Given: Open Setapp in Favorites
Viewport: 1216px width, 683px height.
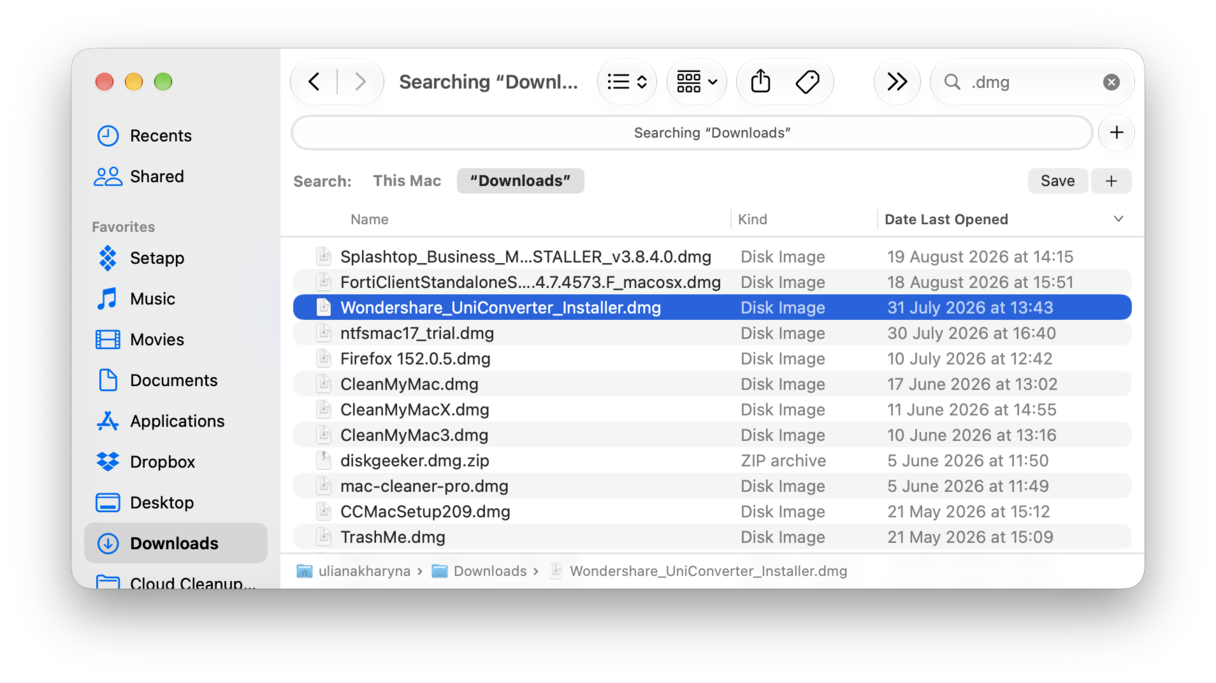Looking at the screenshot, I should pos(175,258).
